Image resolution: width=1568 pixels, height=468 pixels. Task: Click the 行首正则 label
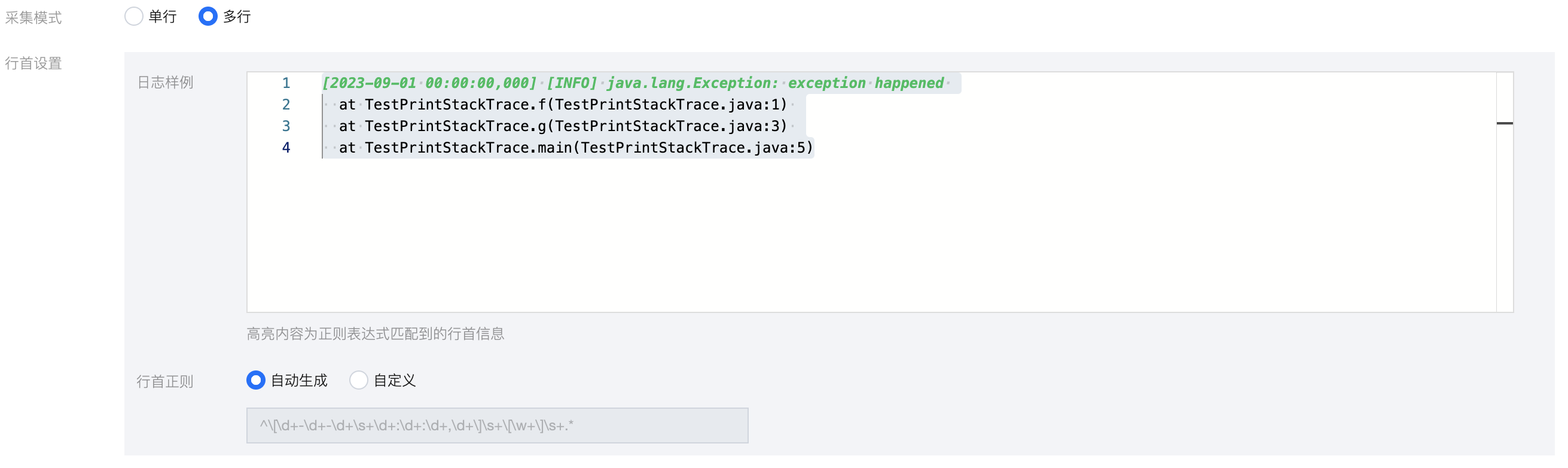point(165,381)
